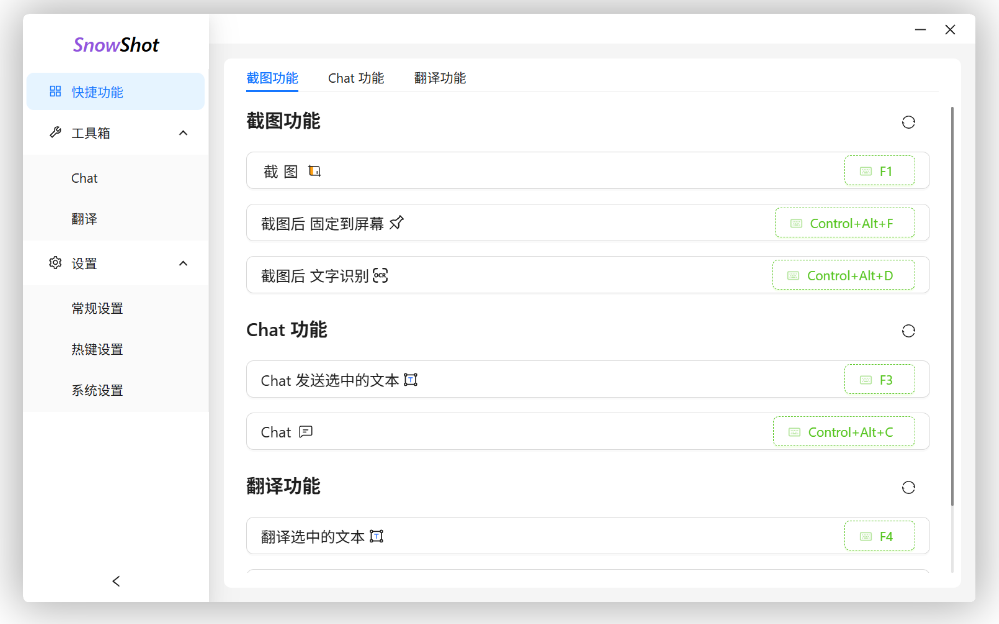Screen dimensions: 999x624
Task: Click the reset icon beside 截图功能 heading
Action: [x=908, y=122]
